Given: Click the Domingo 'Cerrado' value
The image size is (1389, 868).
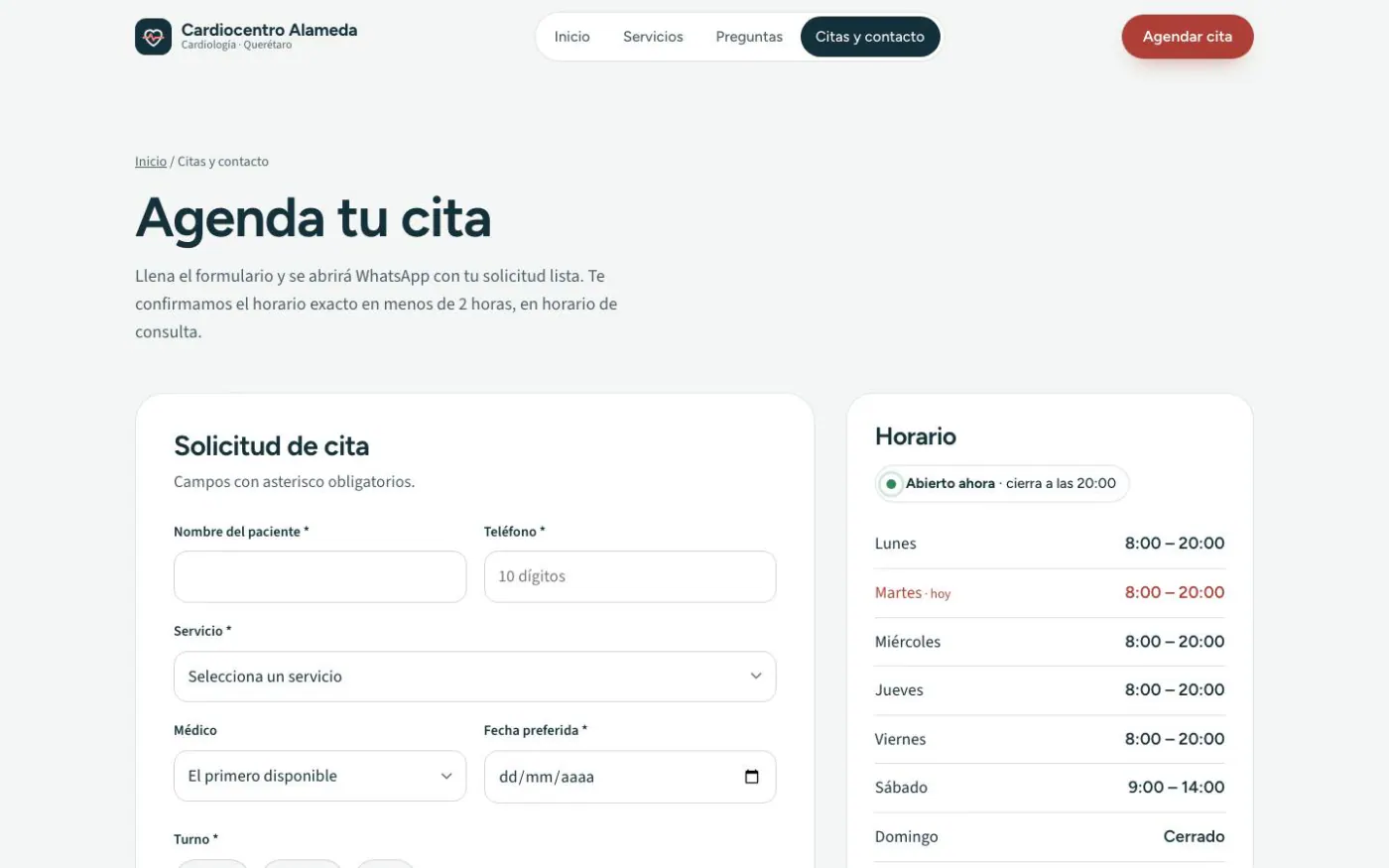Looking at the screenshot, I should (x=1194, y=836).
